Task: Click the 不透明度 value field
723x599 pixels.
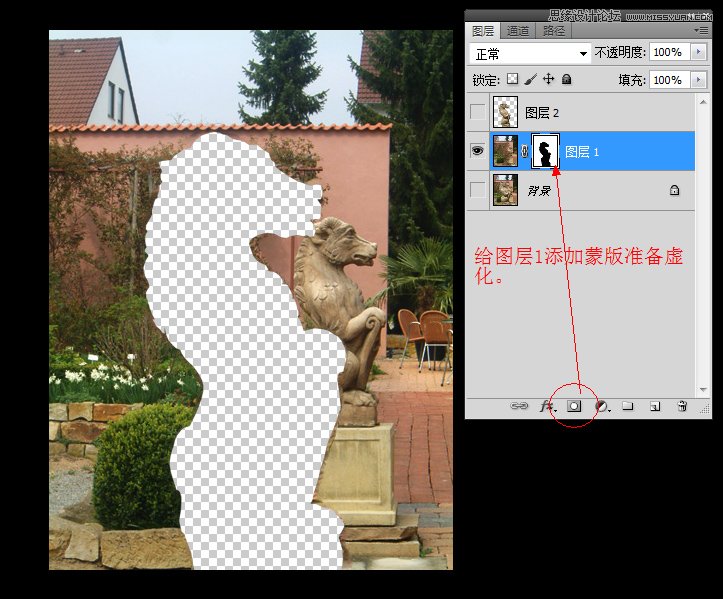Action: pos(670,52)
